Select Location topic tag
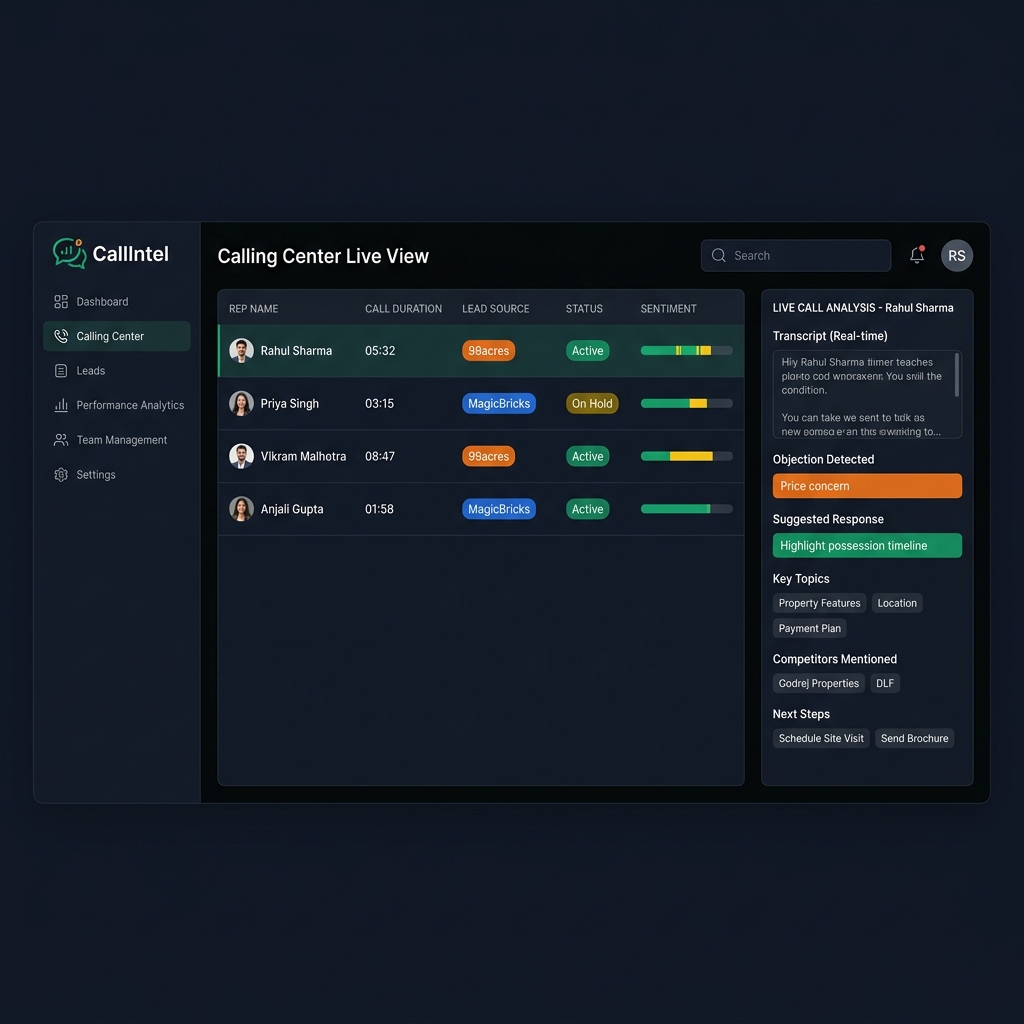 coord(897,603)
